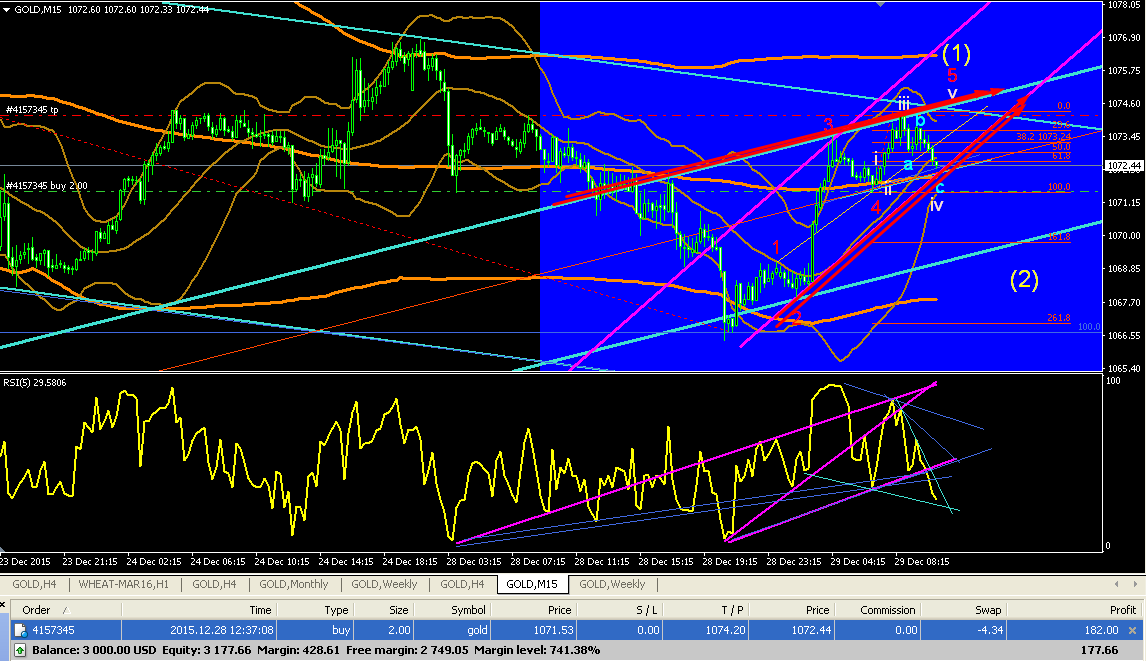Open the GOLD,Weekly tab right after GOLD,Monthly
Image resolution: width=1146 pixels, height=661 pixels.
[384, 584]
